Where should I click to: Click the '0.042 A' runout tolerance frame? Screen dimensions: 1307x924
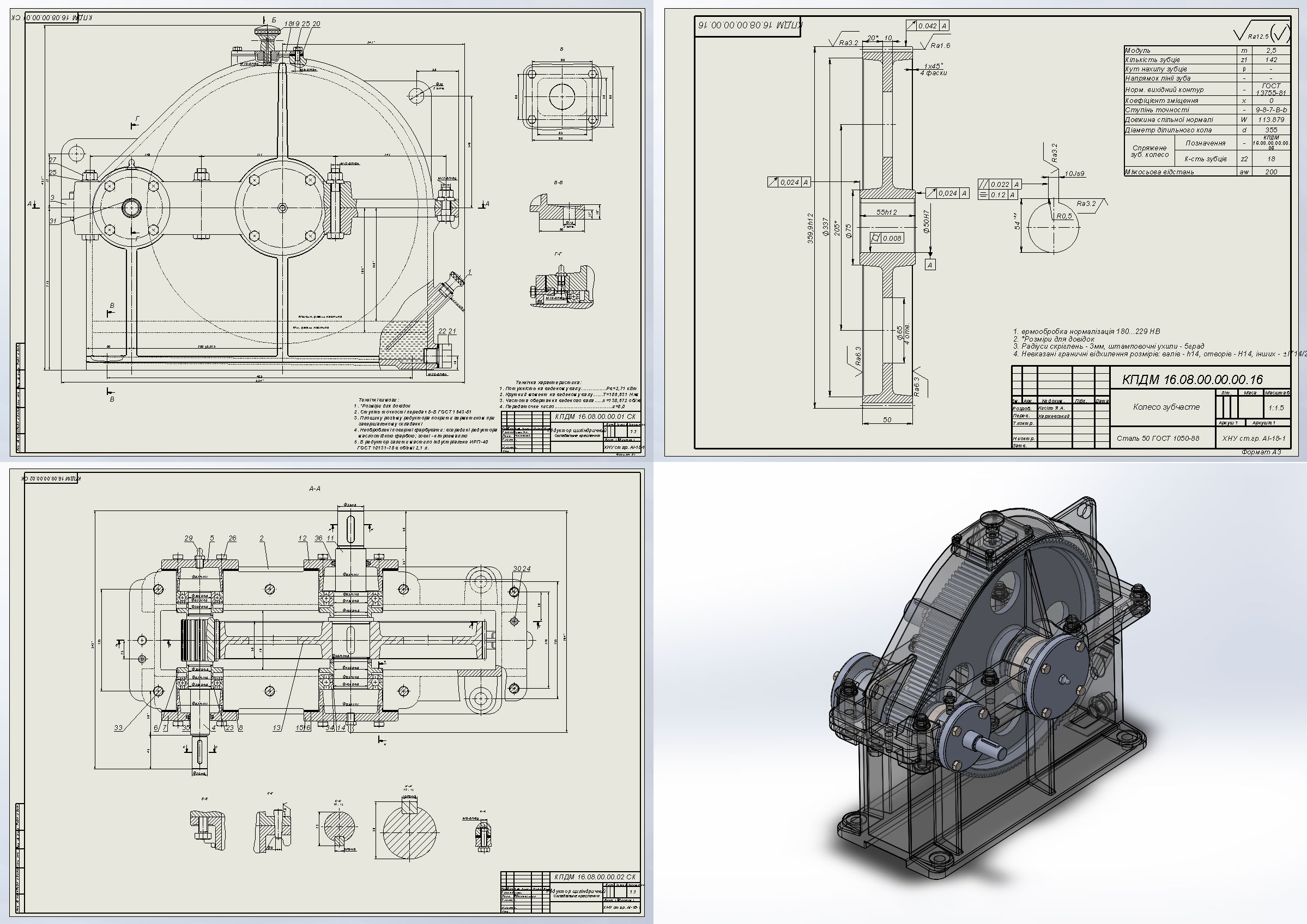[x=928, y=26]
